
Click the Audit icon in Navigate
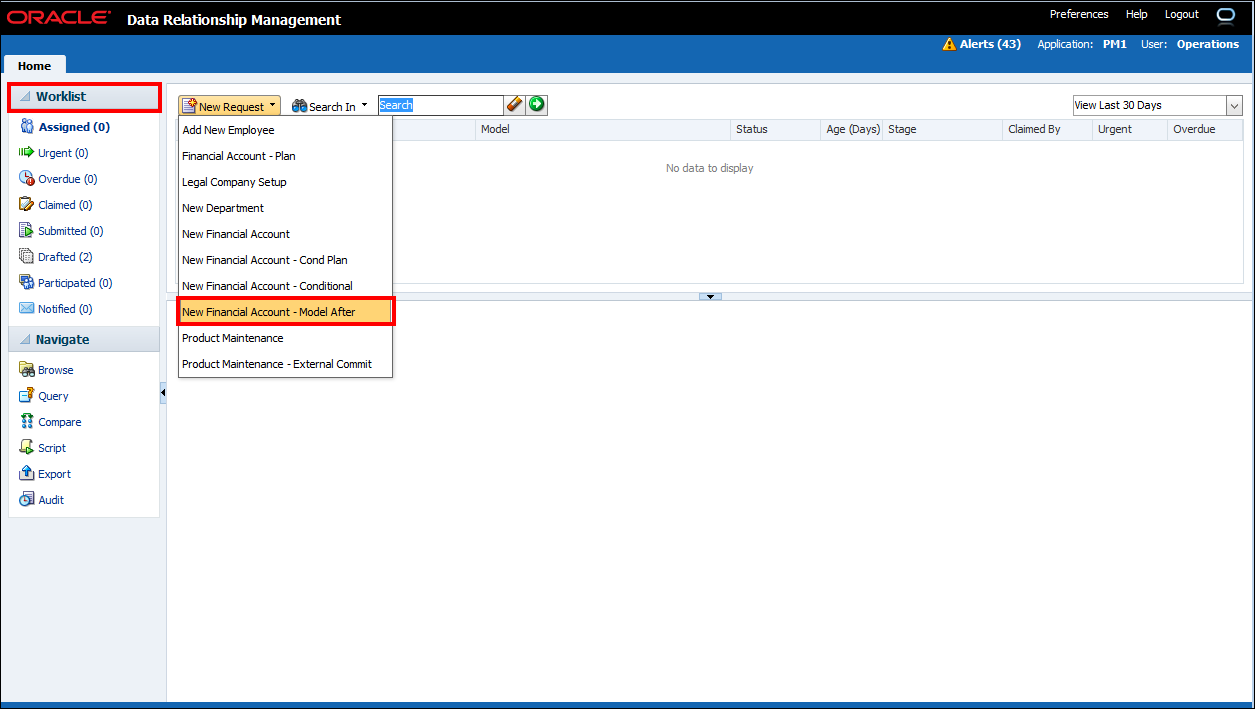[27, 500]
